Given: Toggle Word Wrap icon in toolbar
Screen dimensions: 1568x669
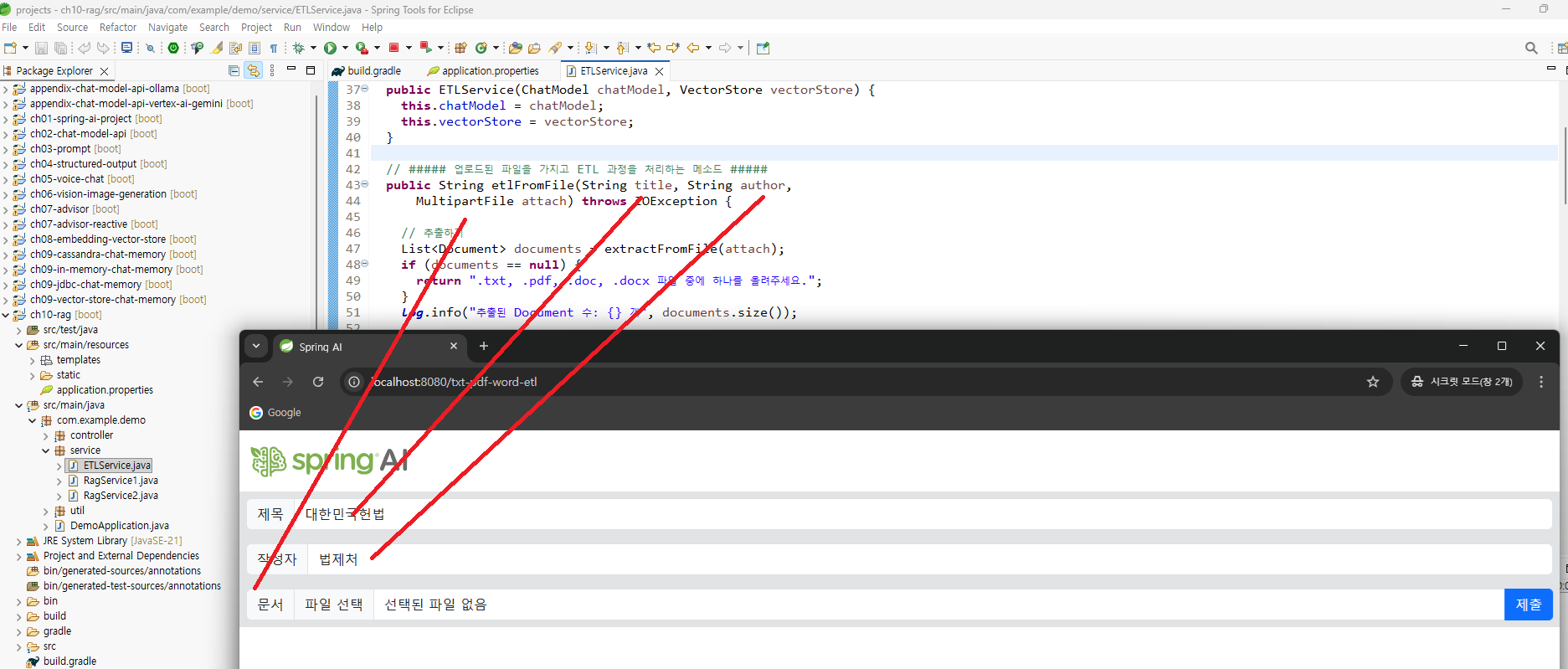Looking at the screenshot, I should pyautogui.click(x=235, y=48).
